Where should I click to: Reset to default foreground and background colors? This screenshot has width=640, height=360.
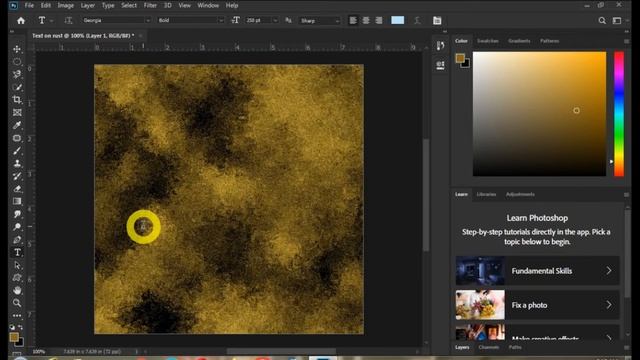pyautogui.click(x=12, y=327)
